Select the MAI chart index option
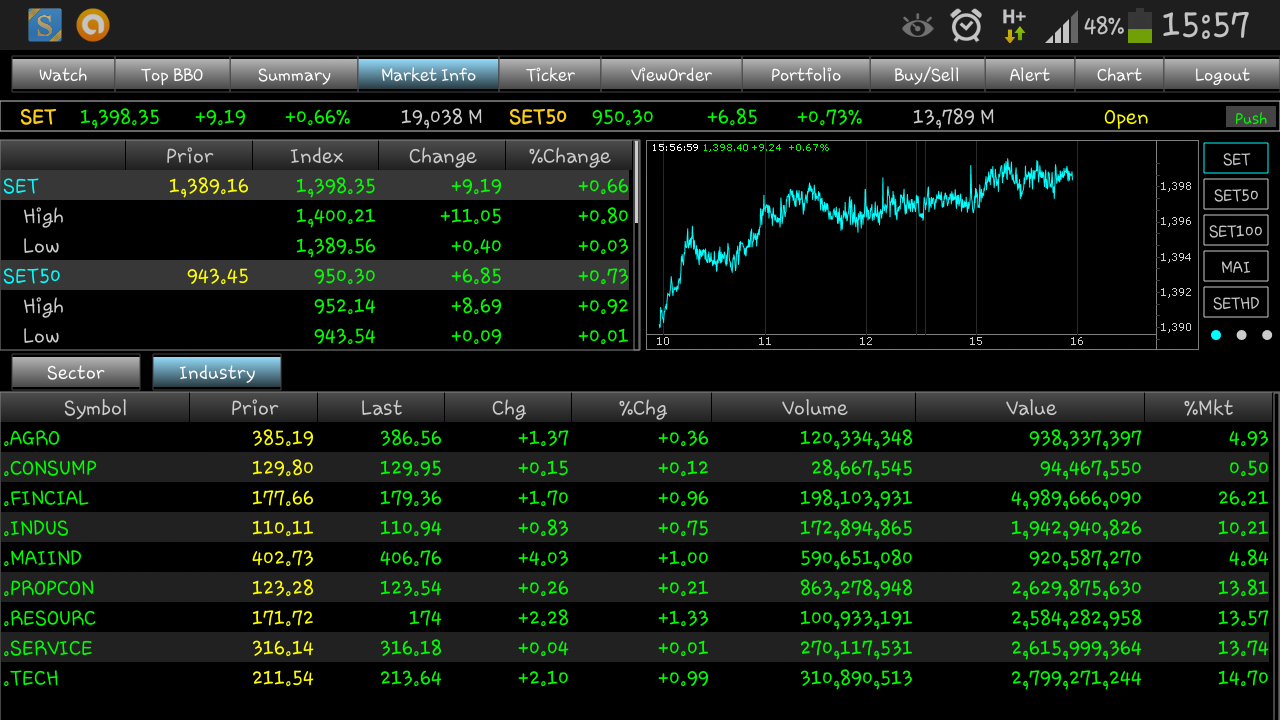Viewport: 1280px width, 720px height. [x=1235, y=267]
